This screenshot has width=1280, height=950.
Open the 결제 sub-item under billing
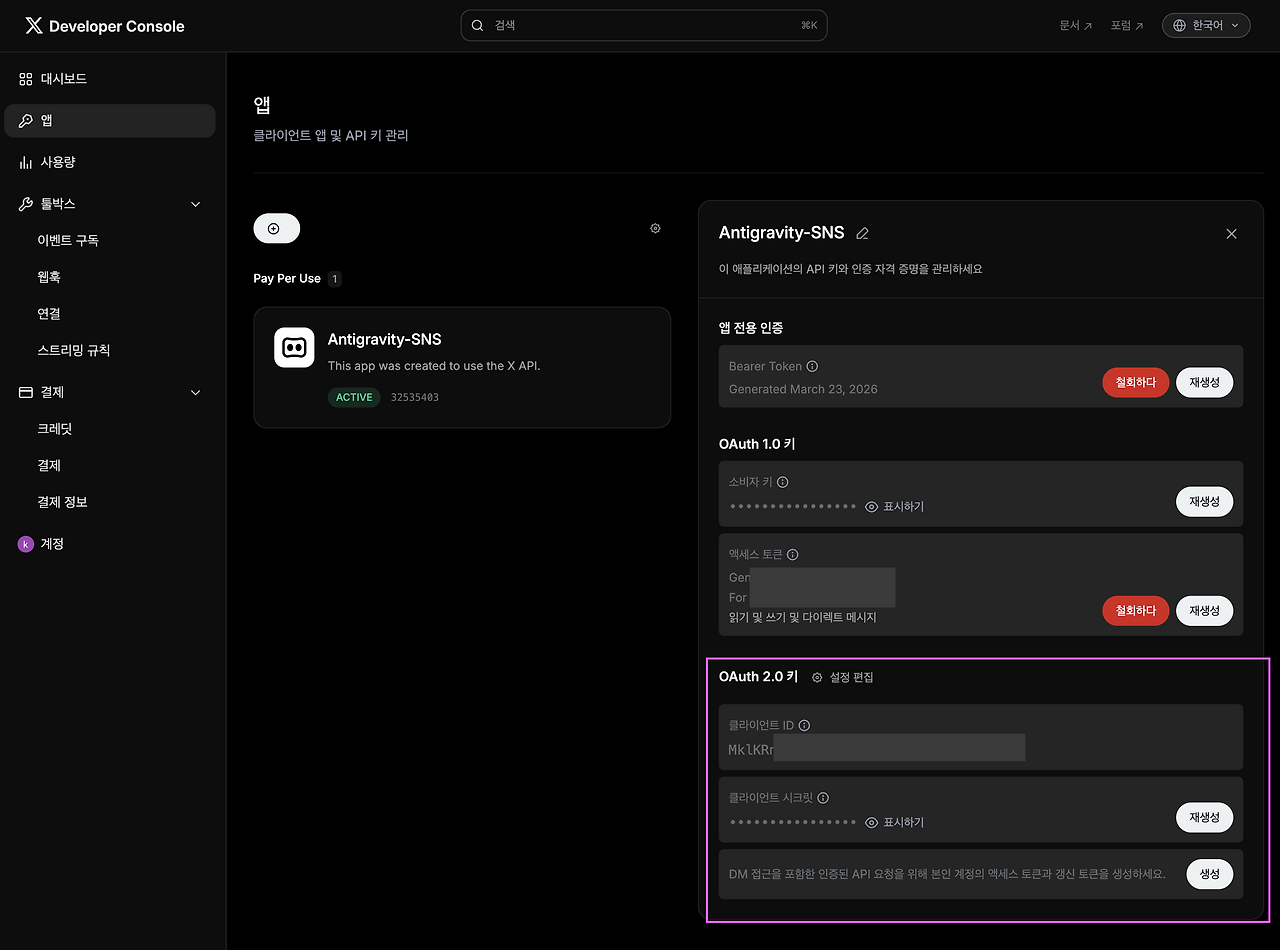tap(49, 466)
